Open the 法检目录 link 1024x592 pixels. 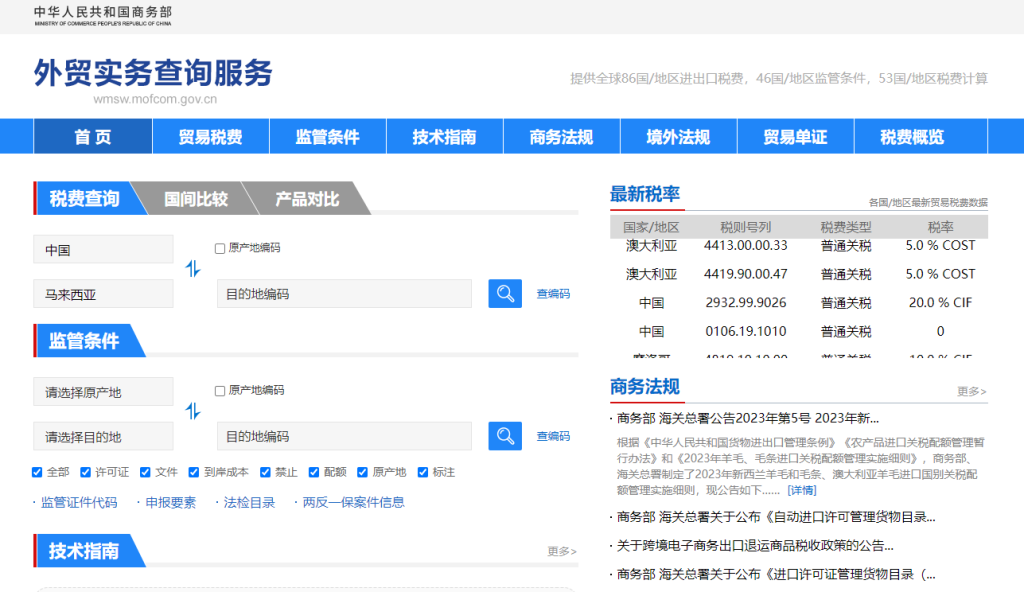click(249, 502)
